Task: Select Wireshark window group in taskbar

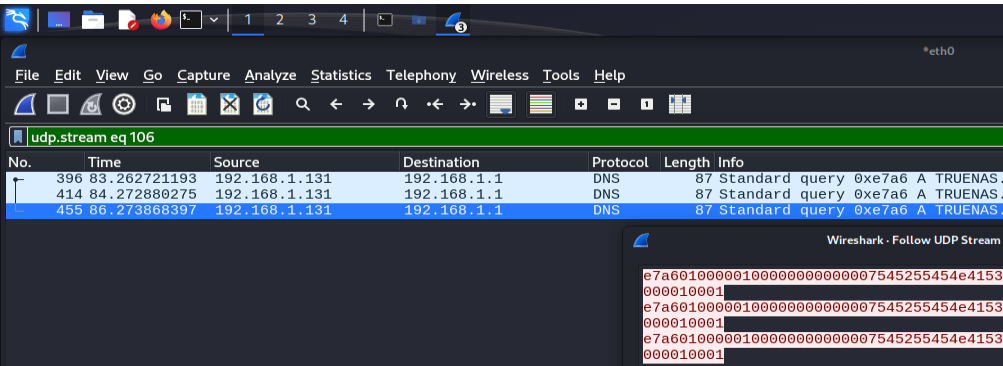Action: point(454,21)
